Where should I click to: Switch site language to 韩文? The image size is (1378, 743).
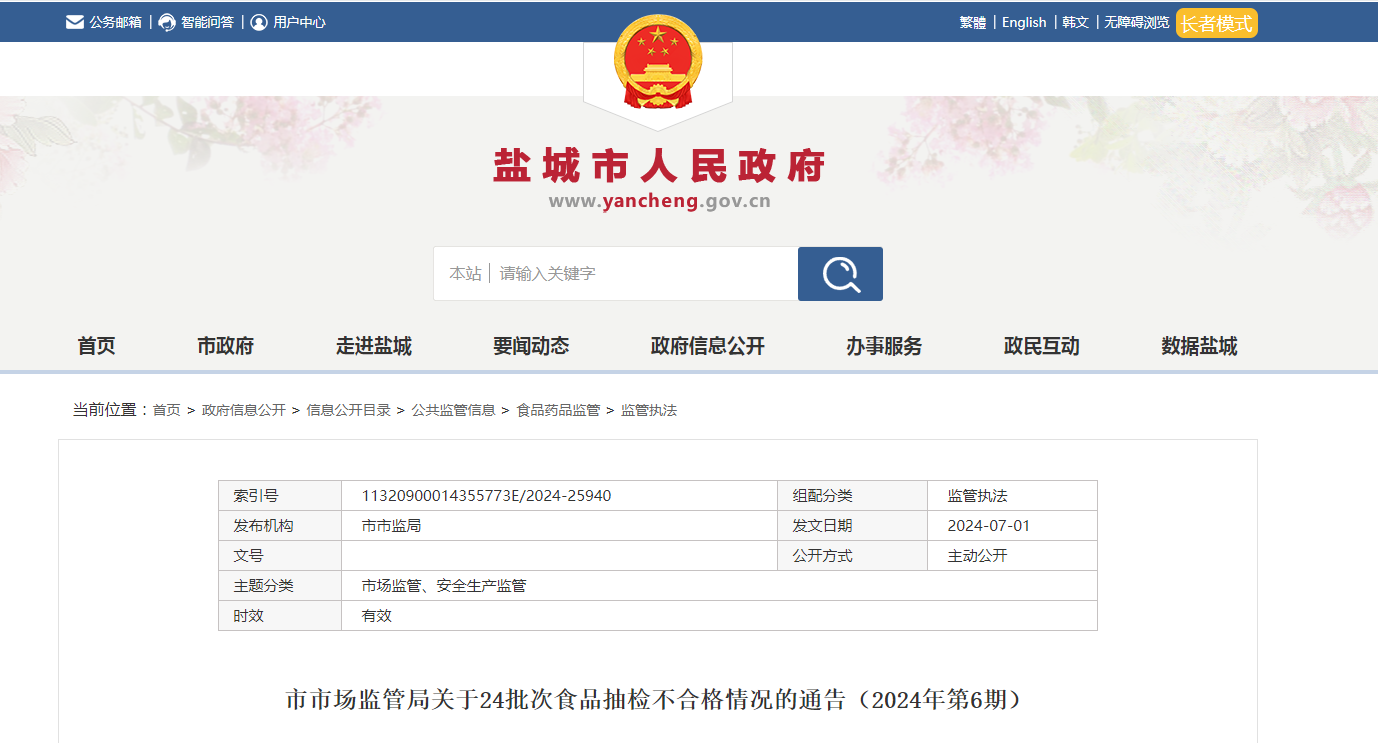(x=1075, y=22)
